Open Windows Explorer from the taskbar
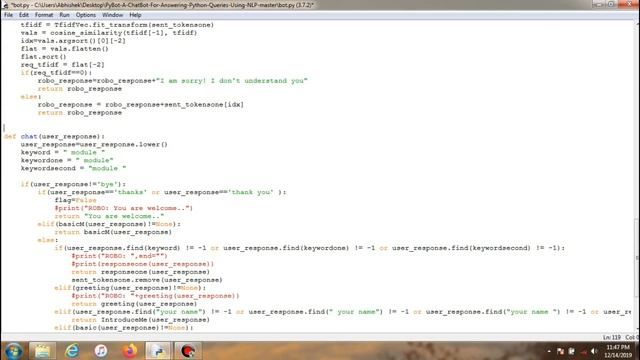640x360 pixels. [x=42, y=351]
